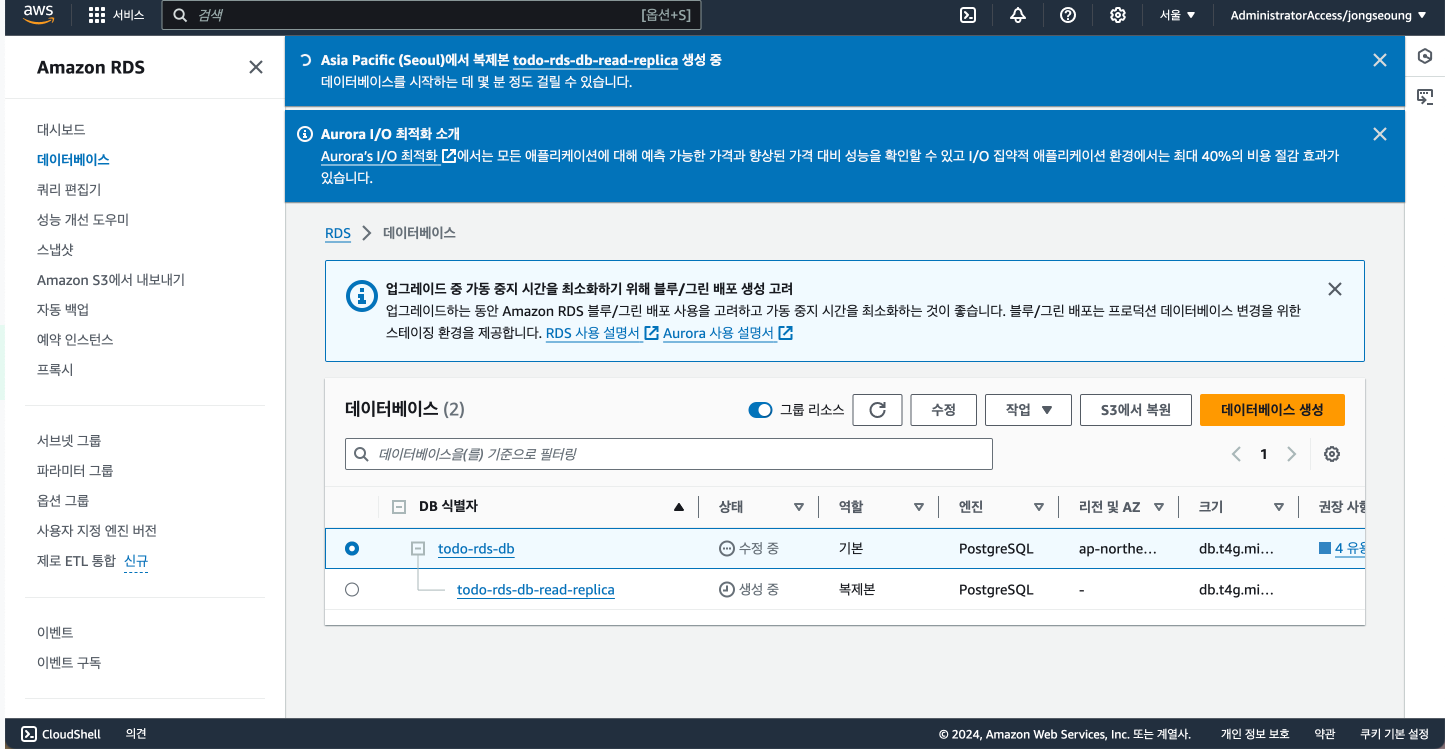Click the search magnifier in the top bar
Viewport: 1445px width, 749px height.
tap(180, 15)
